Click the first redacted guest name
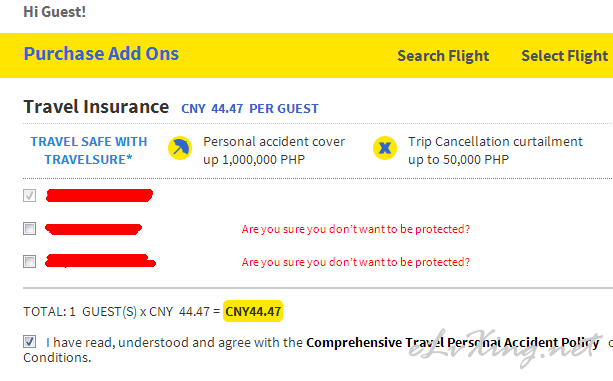Image resolution: width=613 pixels, height=381 pixels. point(99,195)
